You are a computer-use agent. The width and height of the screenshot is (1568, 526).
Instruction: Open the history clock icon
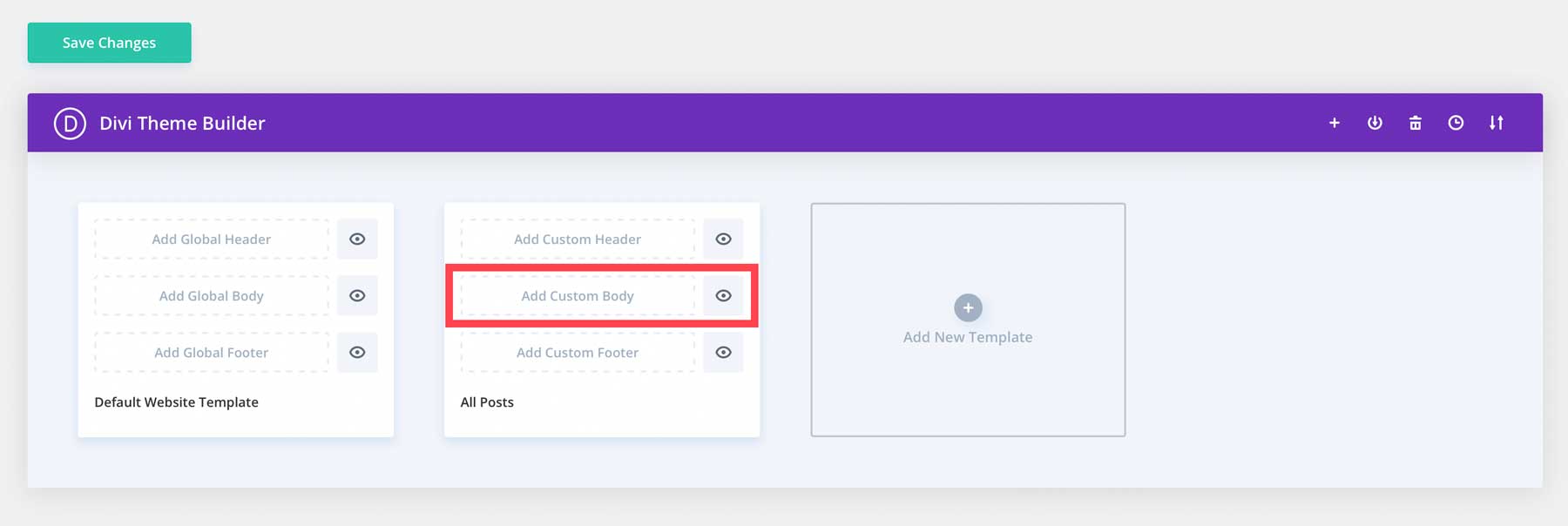click(x=1456, y=124)
